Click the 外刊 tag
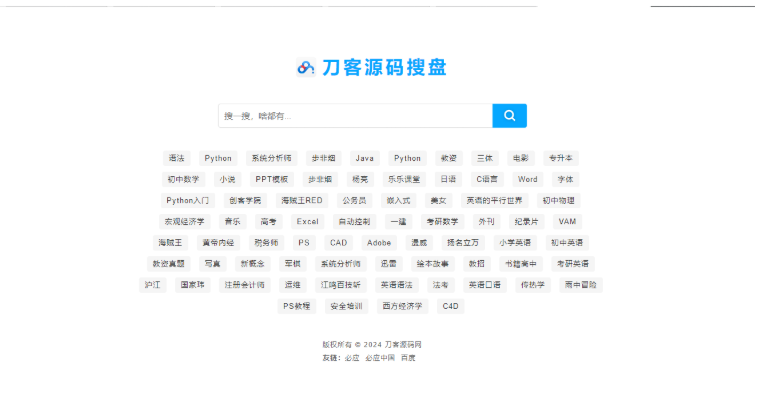The width and height of the screenshot is (764, 398). coord(486,222)
